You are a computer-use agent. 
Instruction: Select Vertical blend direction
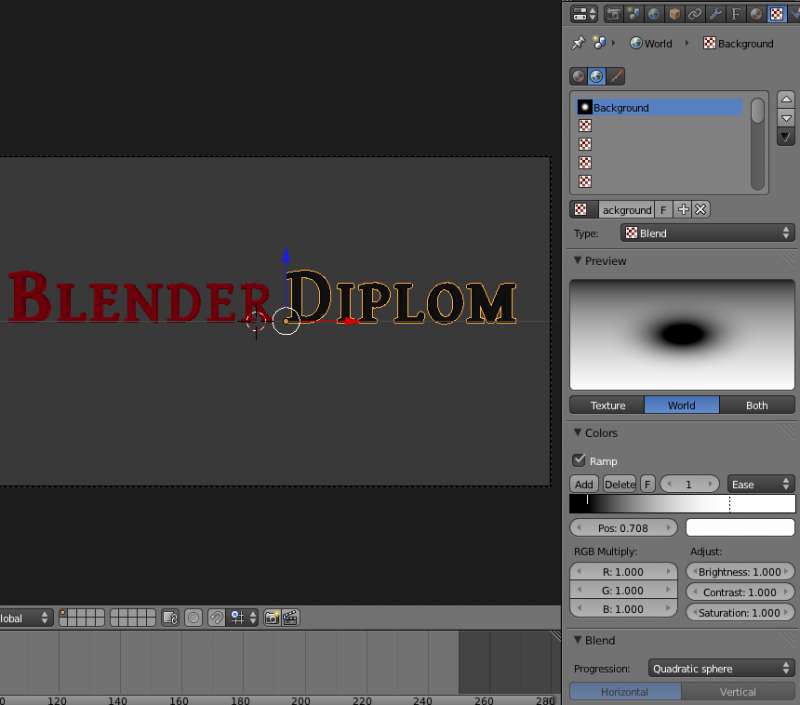738,692
